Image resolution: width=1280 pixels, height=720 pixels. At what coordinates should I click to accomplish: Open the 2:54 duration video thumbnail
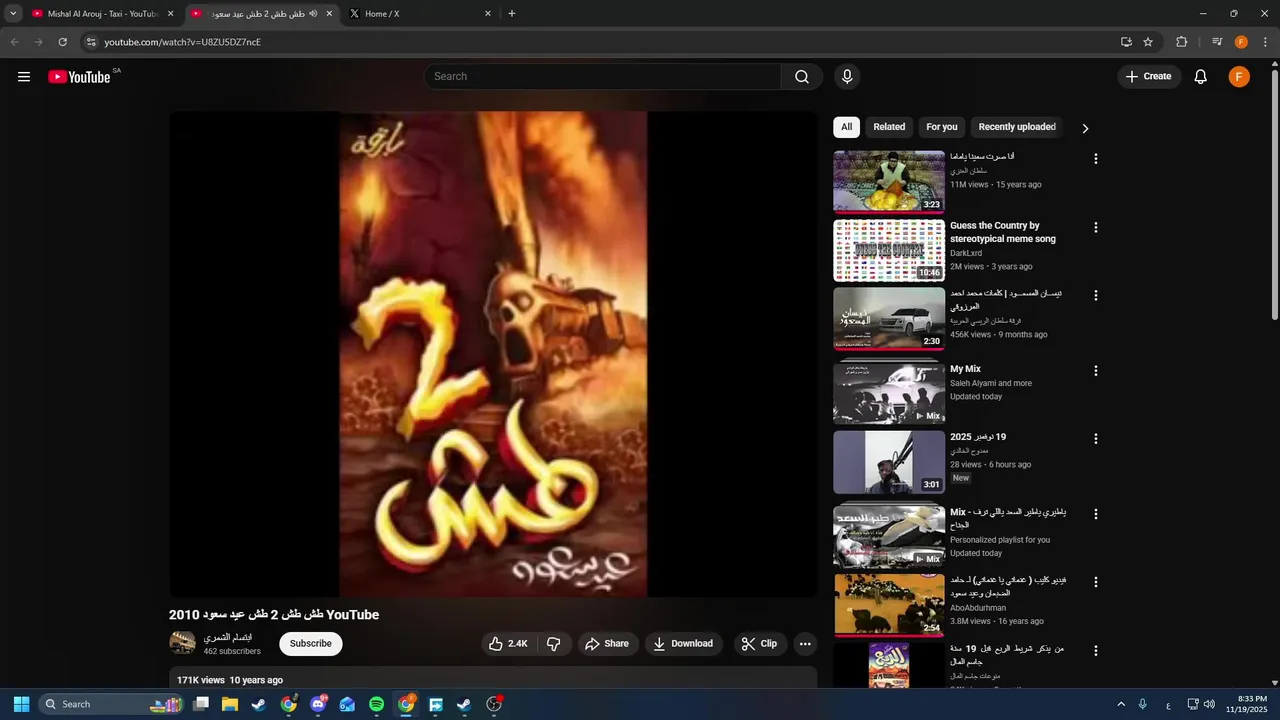[x=889, y=605]
